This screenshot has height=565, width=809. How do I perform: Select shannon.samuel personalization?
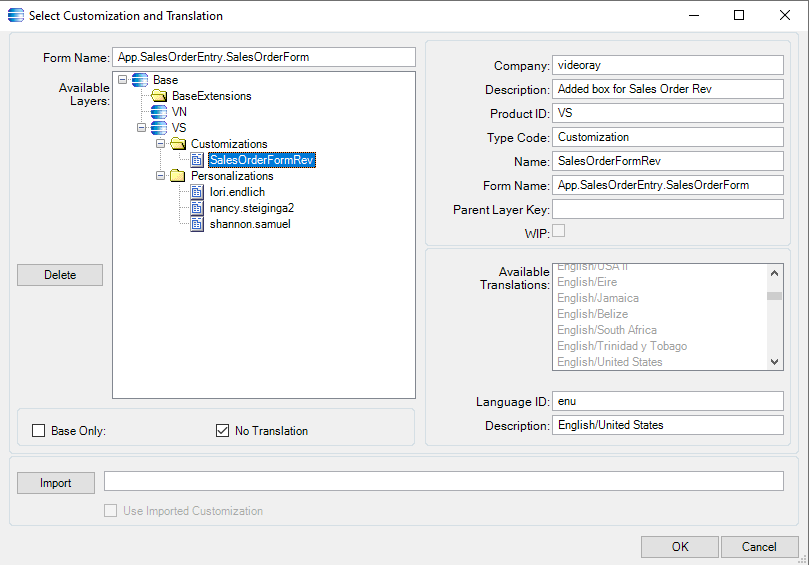250,224
